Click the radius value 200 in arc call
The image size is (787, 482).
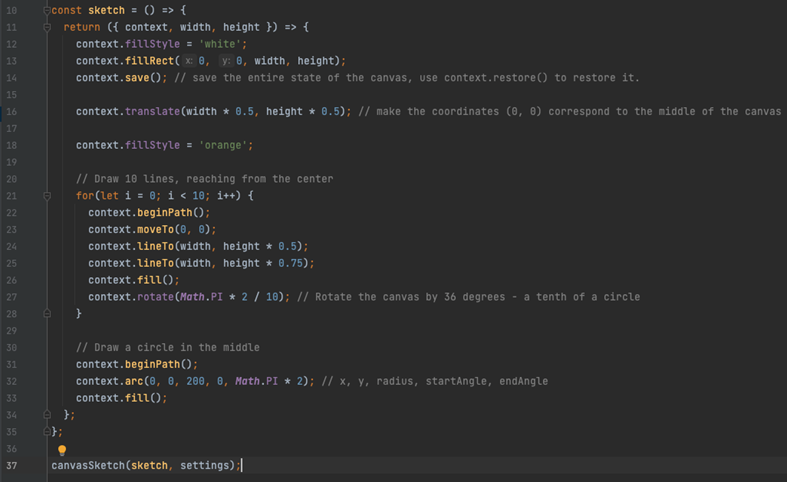195,381
